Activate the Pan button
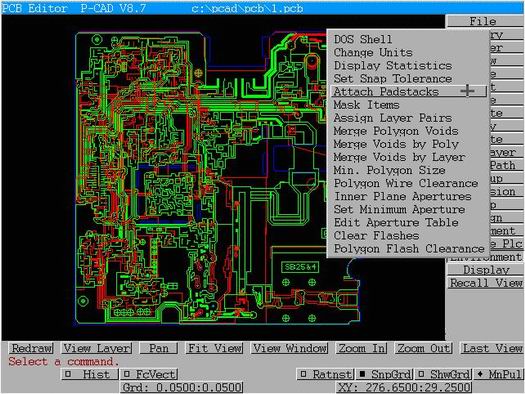 [x=159, y=348]
